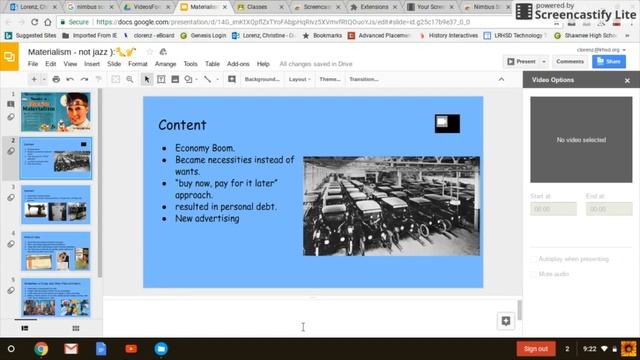
Task: Click Start at time field
Action: tap(553, 209)
